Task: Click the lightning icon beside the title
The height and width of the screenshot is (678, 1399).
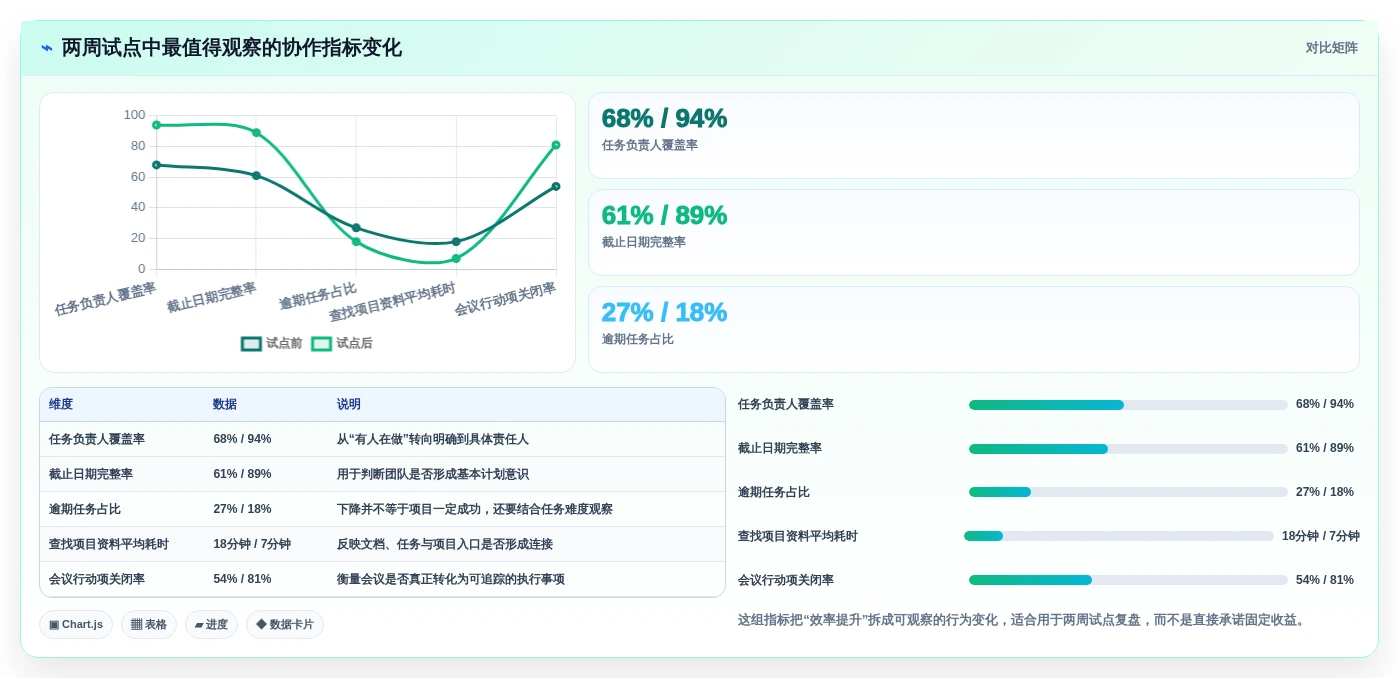Action: [47, 48]
